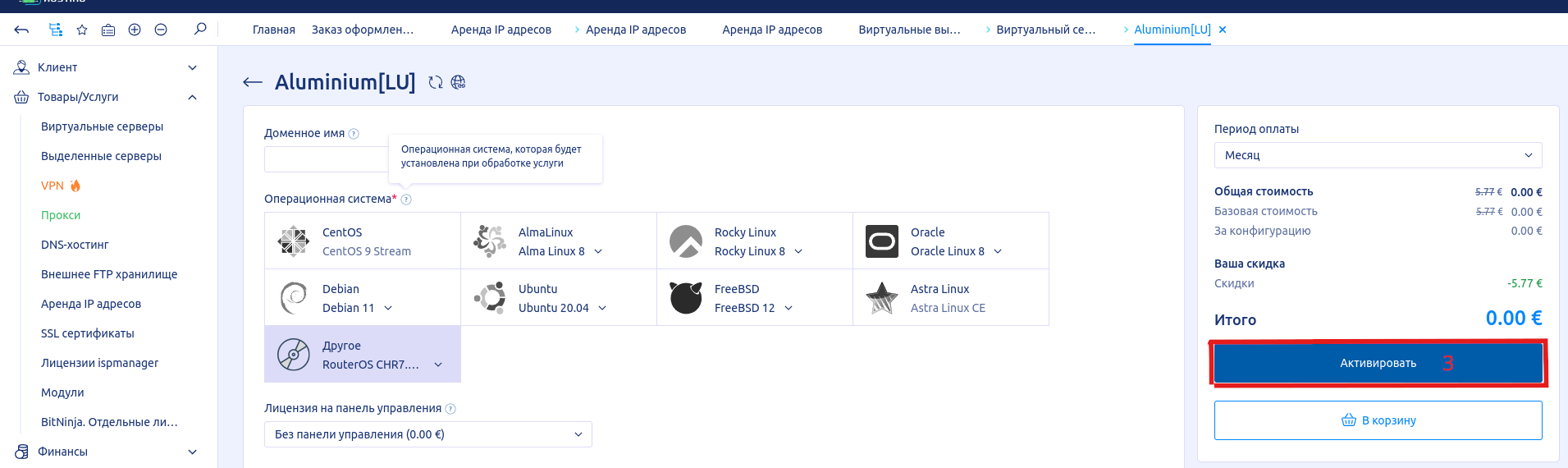Open the Без панели управления license dropdown
This screenshot has width=1568, height=468.
(428, 434)
